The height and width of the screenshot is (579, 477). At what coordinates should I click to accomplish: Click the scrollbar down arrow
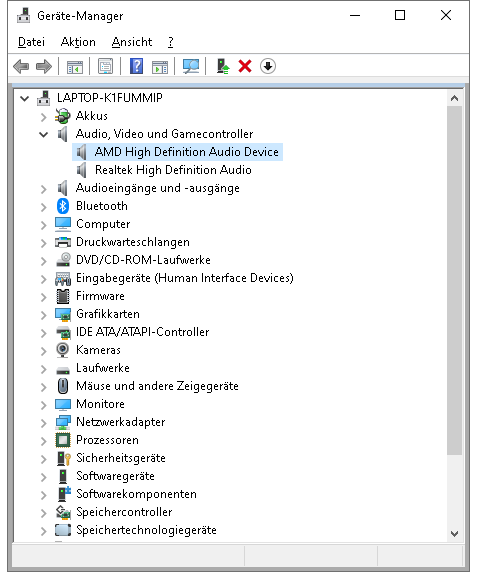pos(454,534)
